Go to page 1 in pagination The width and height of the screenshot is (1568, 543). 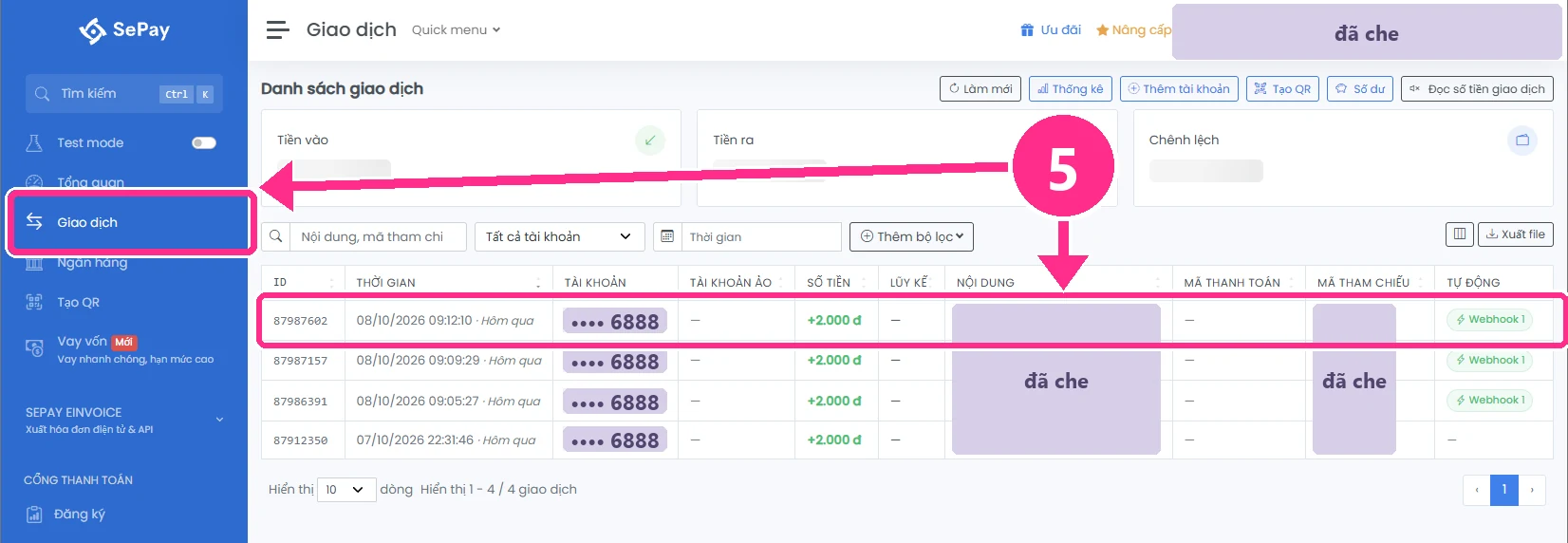pyautogui.click(x=1504, y=490)
